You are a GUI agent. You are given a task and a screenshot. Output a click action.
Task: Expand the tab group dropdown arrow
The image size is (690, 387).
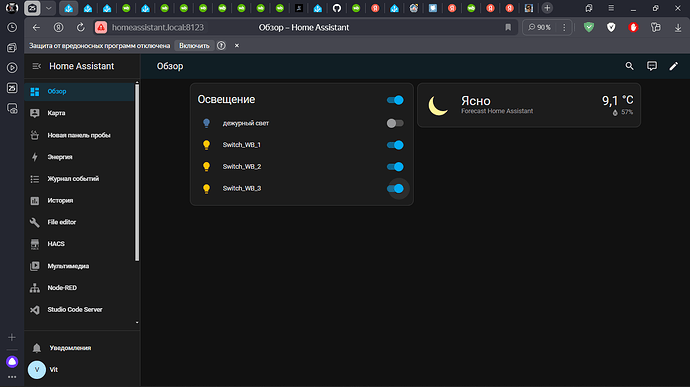pos(49,8)
